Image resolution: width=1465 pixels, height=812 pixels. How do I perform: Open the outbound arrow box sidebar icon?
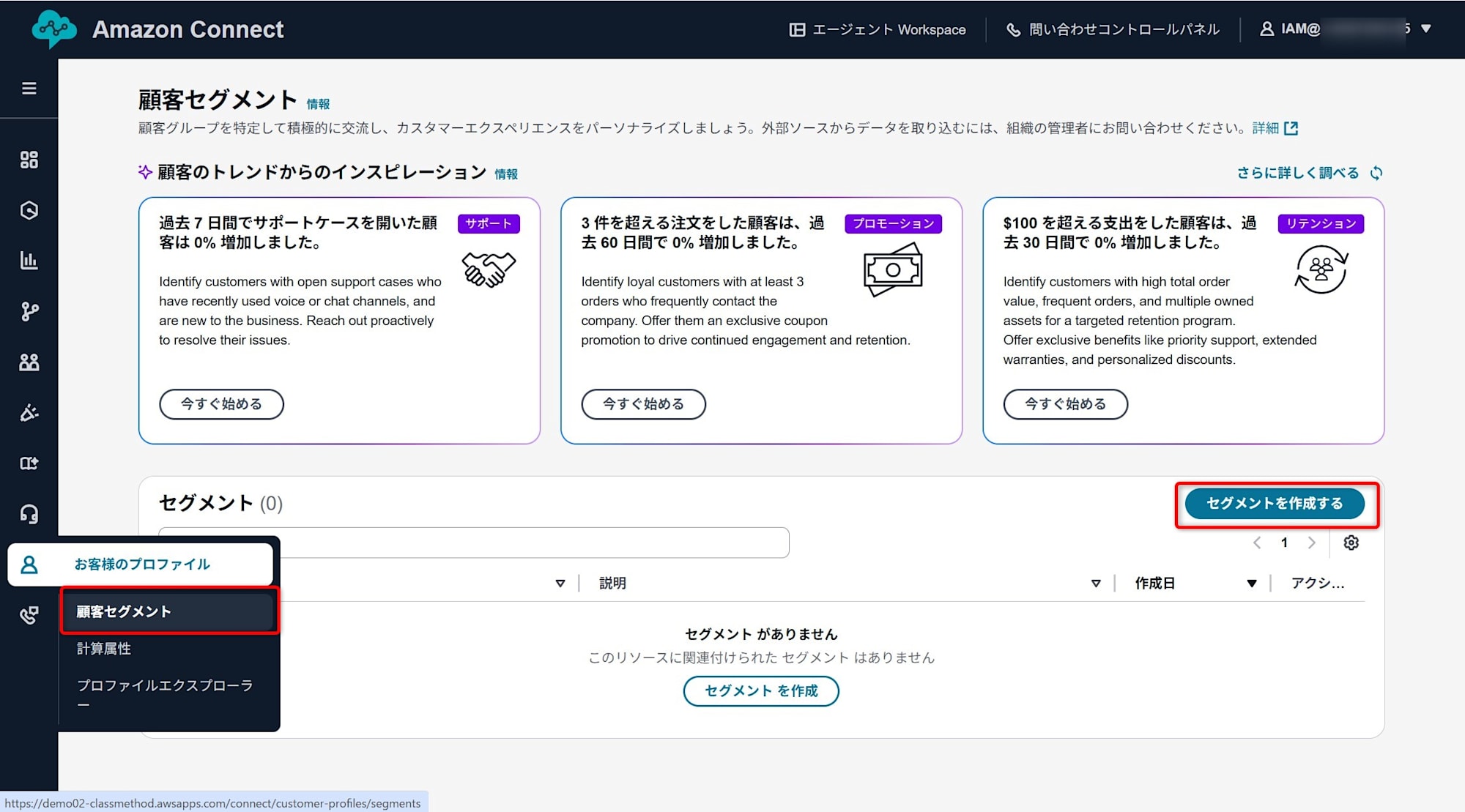tap(29, 463)
